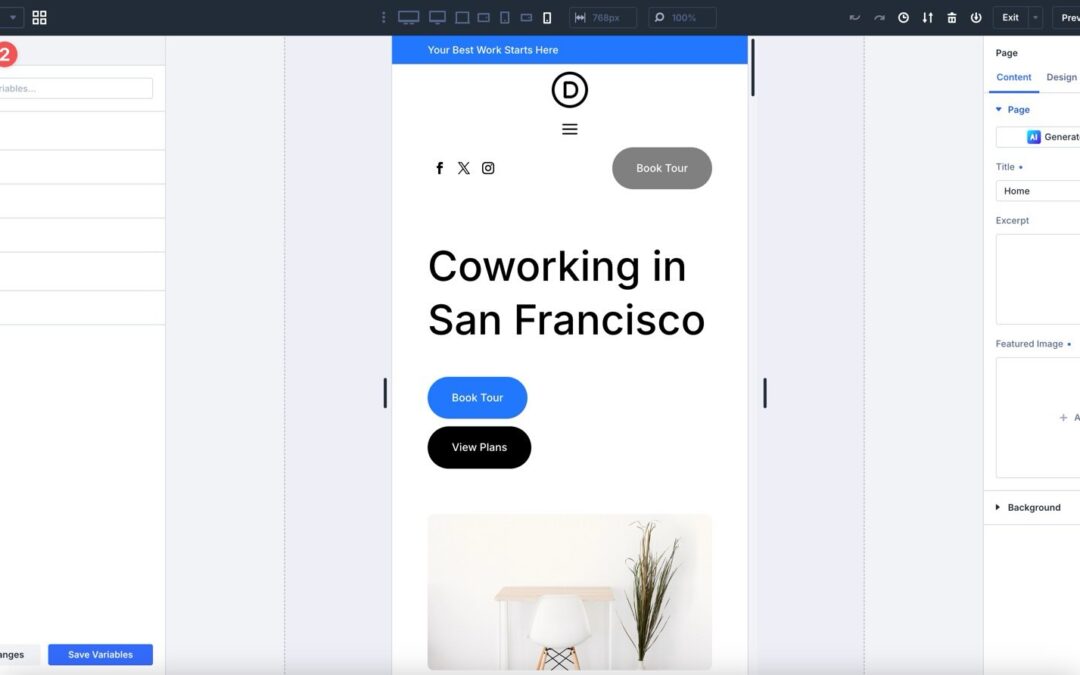Redo the last change
Image resolution: width=1080 pixels, height=675 pixels.
879,17
